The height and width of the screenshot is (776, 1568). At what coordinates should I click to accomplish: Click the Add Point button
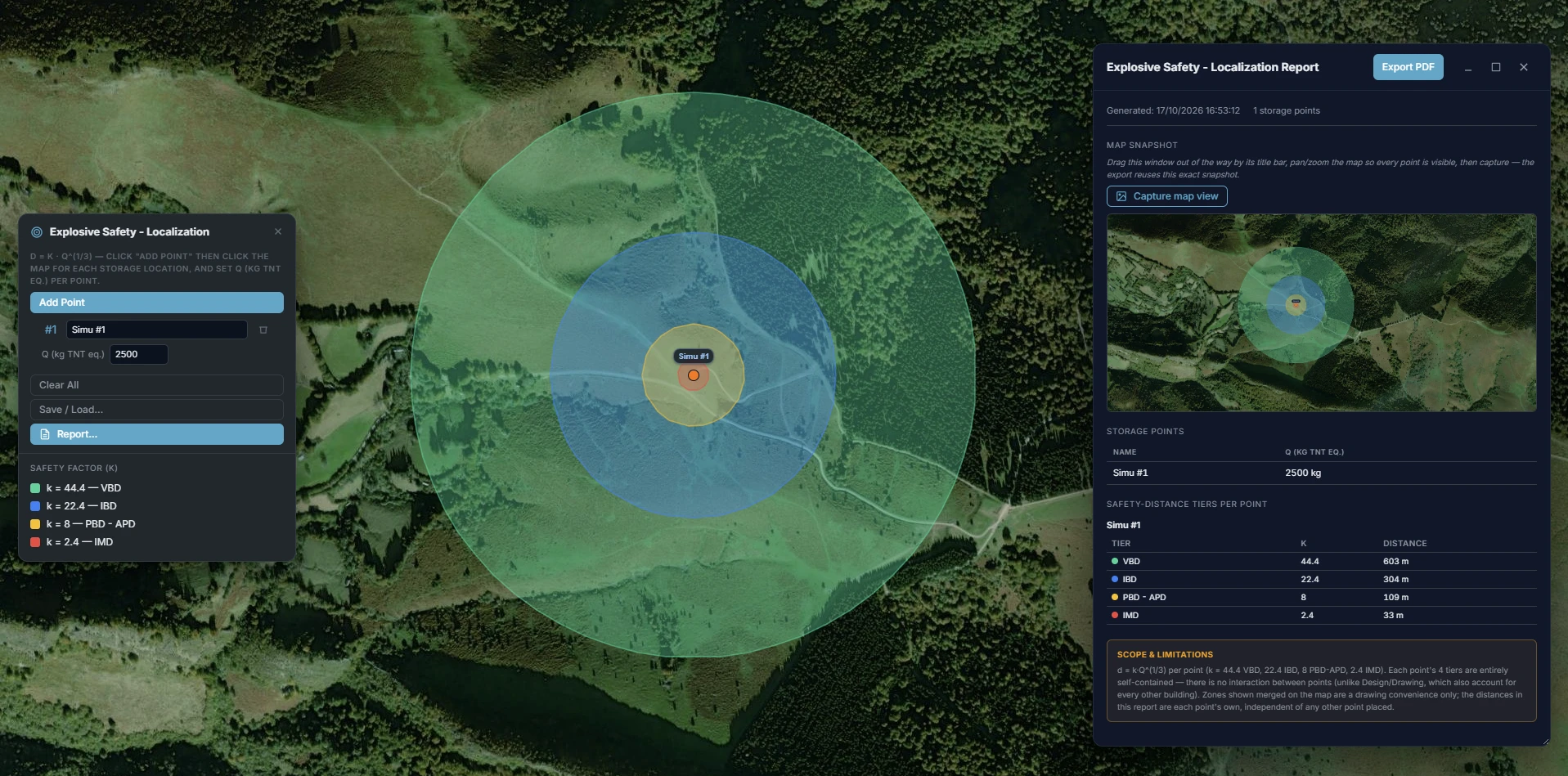[x=157, y=303]
